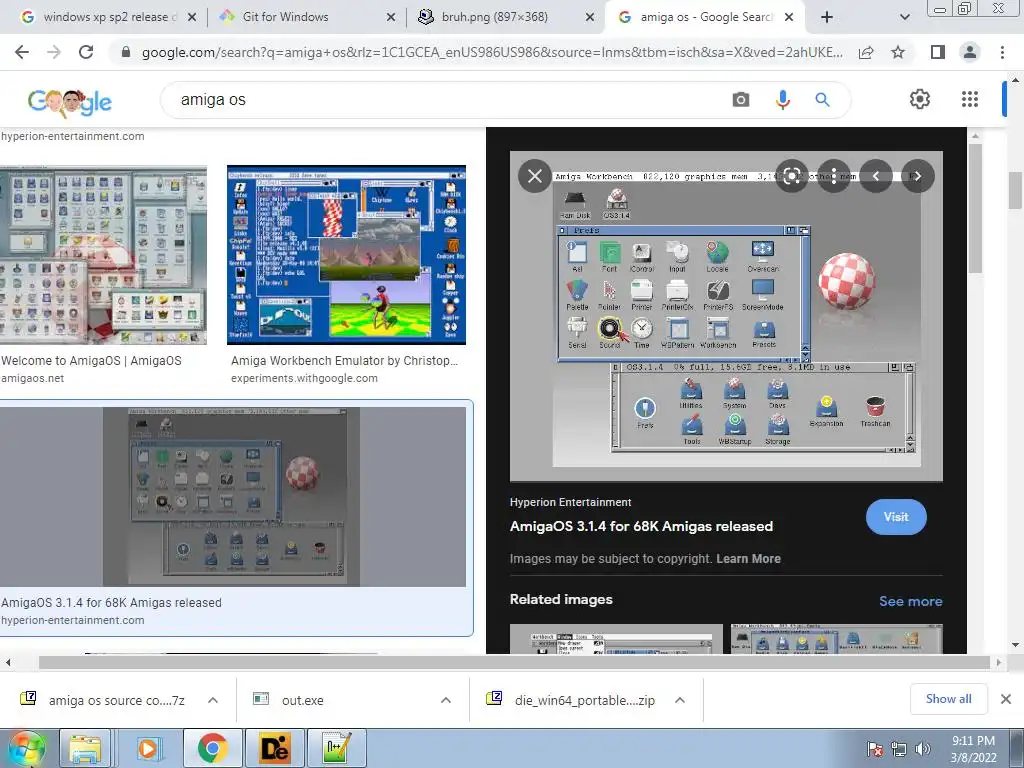Close the Git for Windows tab

[x=391, y=17]
